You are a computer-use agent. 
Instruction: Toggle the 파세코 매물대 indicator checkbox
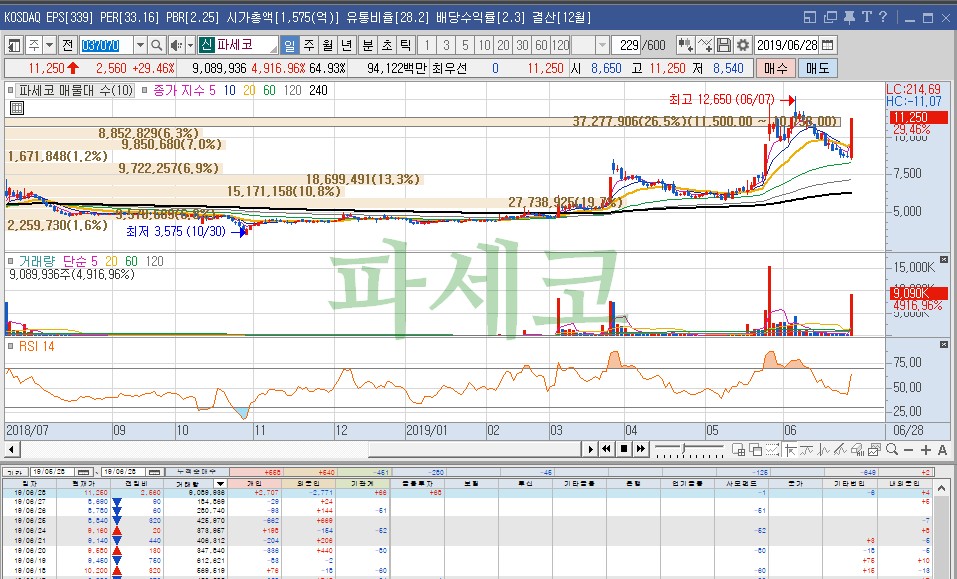coord(10,90)
